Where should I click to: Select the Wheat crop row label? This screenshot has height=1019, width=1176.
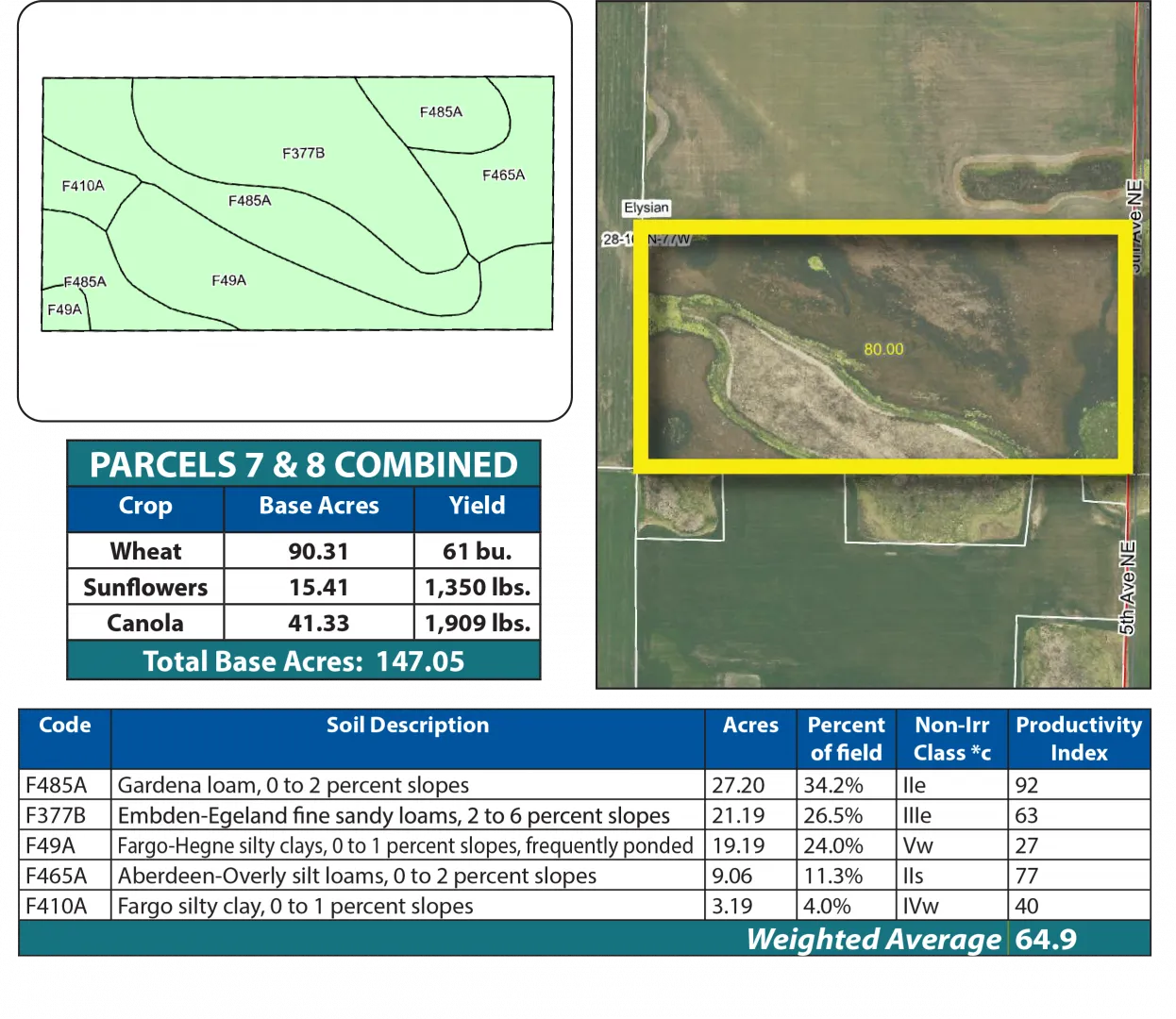point(145,551)
